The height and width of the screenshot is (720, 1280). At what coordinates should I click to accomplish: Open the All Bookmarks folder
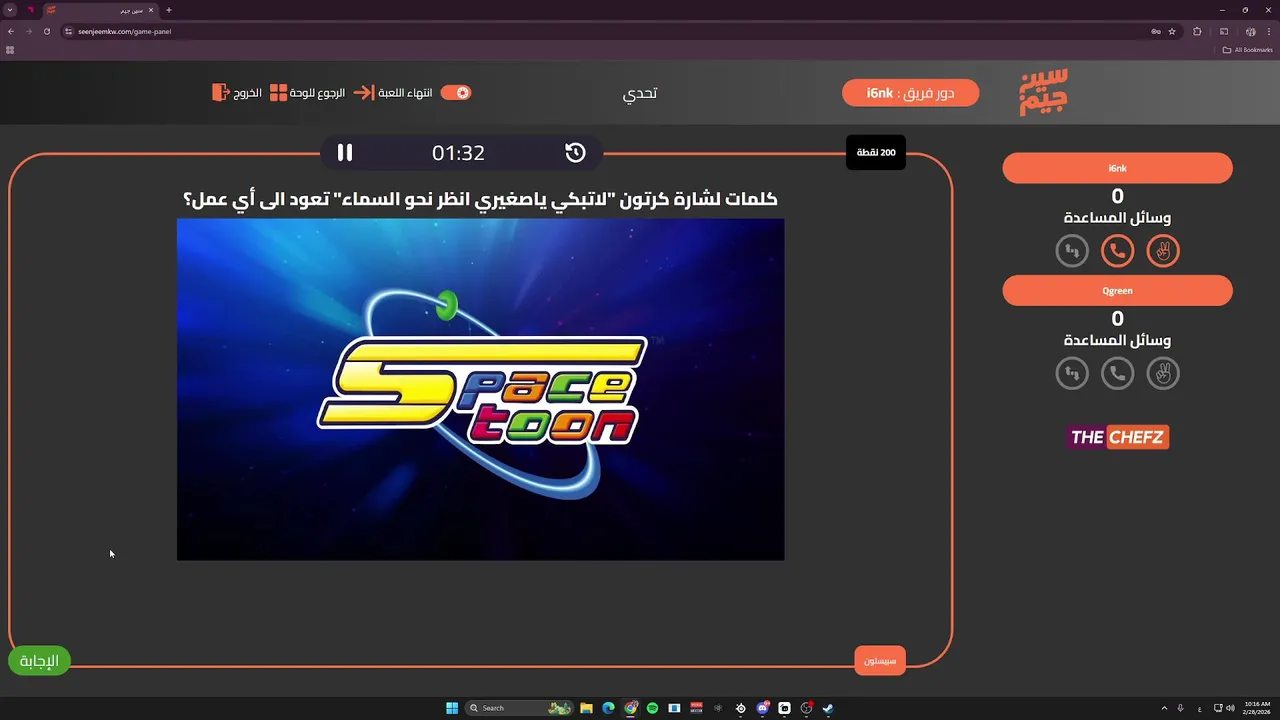(1247, 50)
